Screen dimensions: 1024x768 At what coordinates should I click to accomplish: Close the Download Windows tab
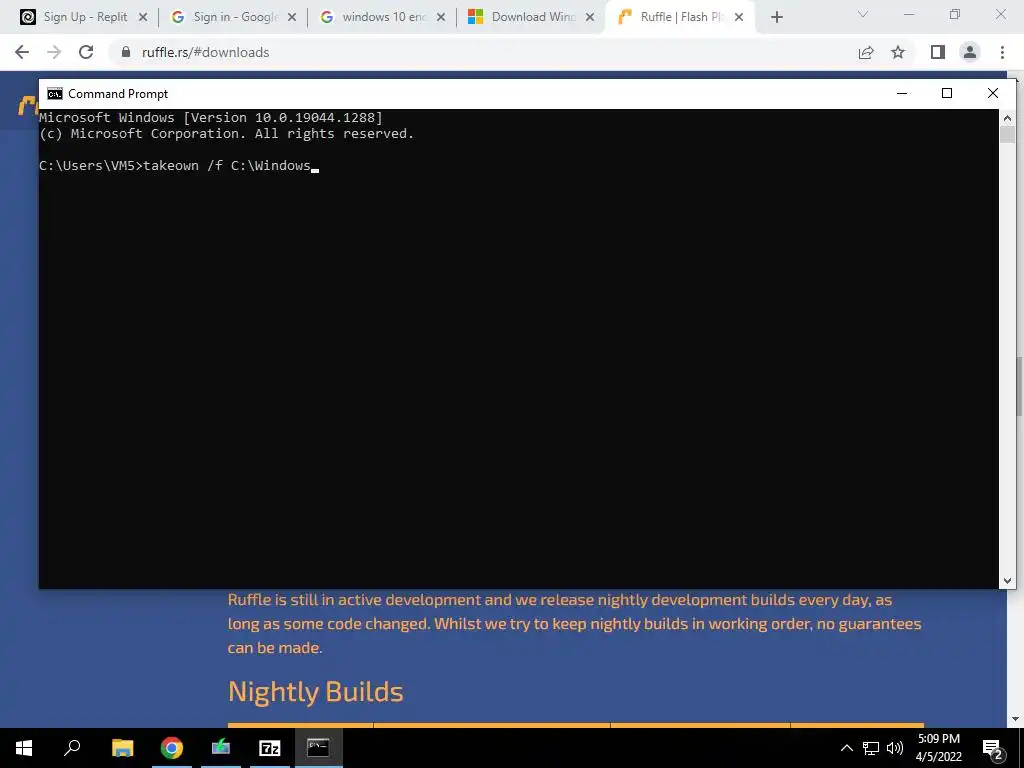(x=590, y=18)
